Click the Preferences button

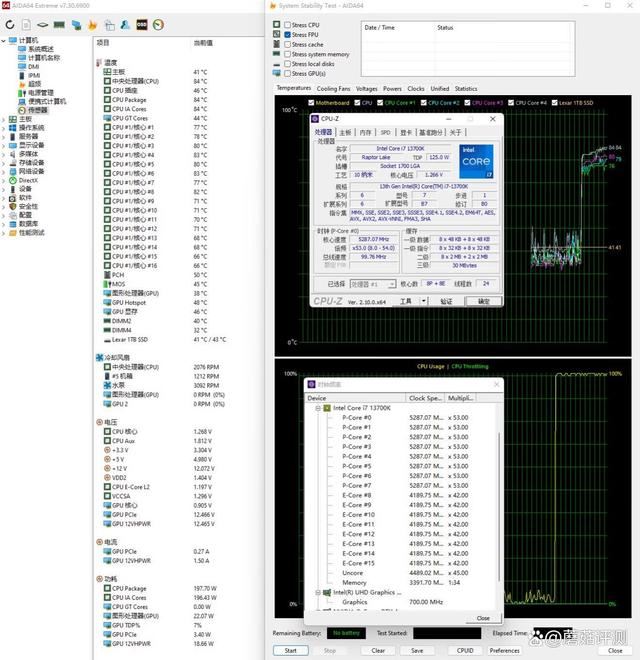(504, 650)
